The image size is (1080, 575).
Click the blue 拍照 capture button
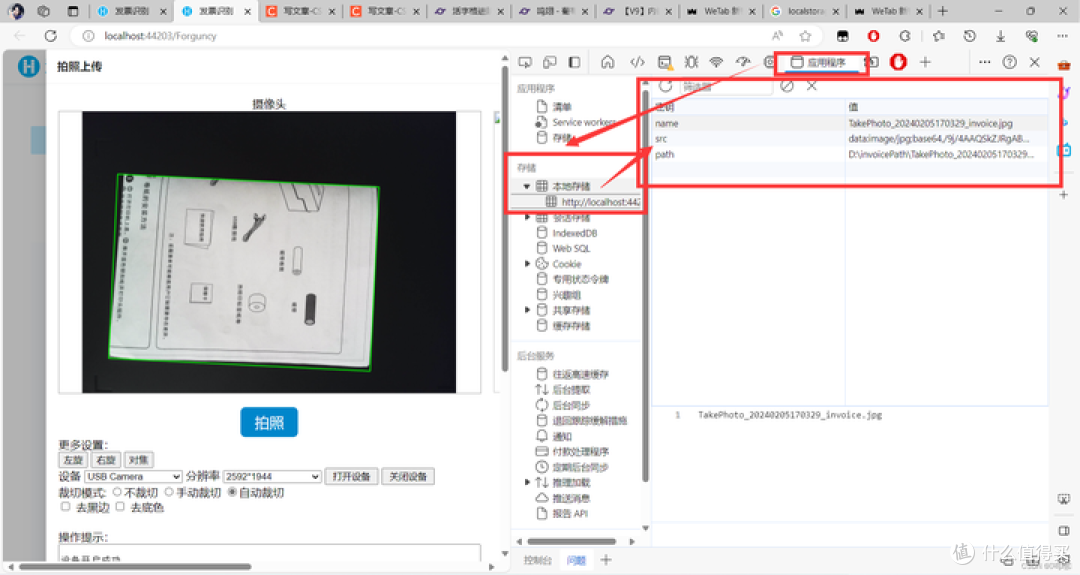click(x=269, y=422)
